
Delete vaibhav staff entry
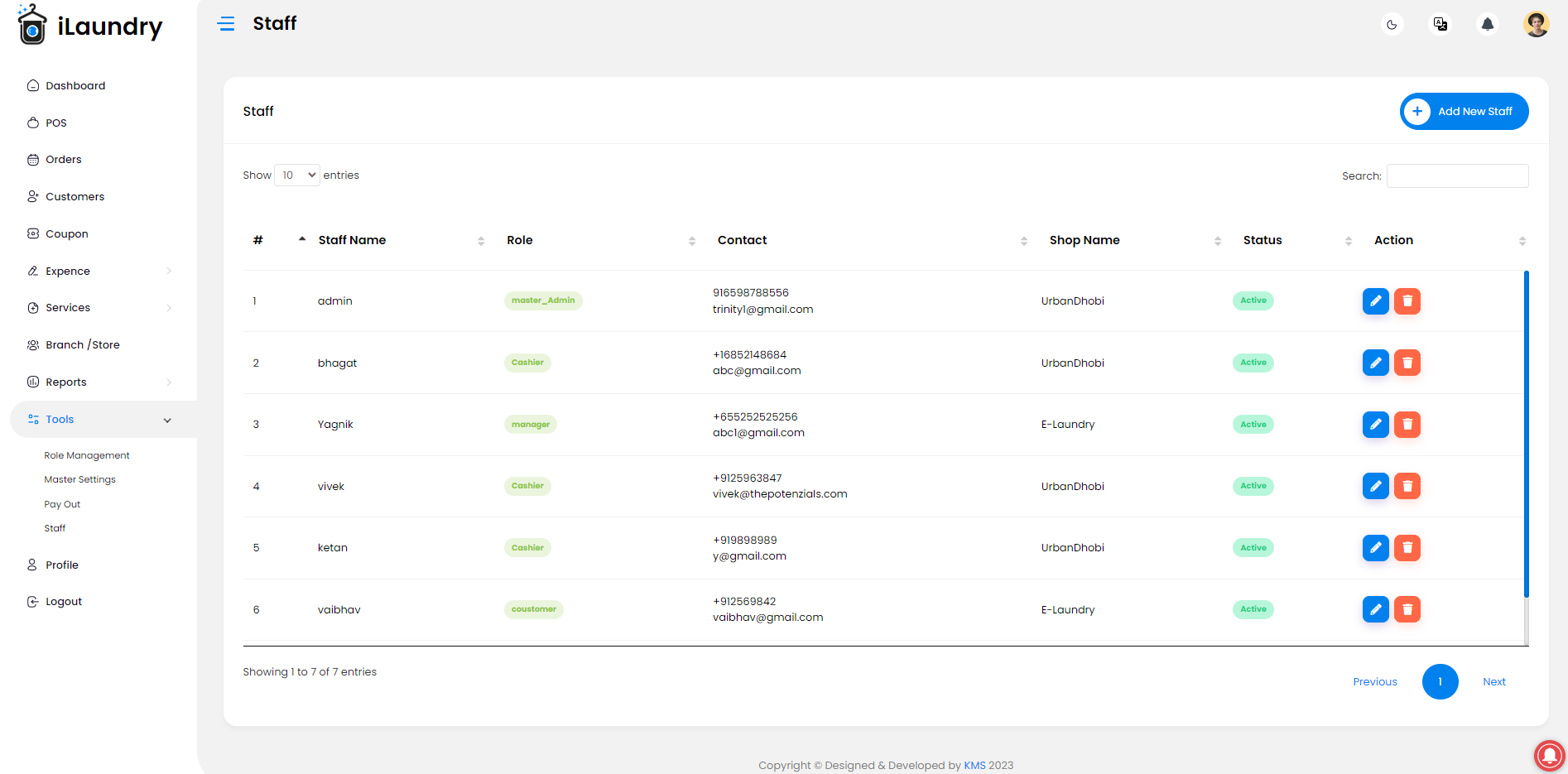click(1407, 609)
